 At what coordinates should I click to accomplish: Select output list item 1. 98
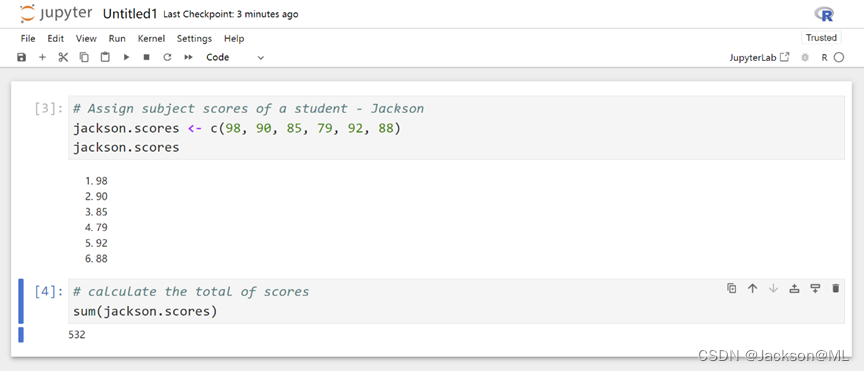coord(96,181)
